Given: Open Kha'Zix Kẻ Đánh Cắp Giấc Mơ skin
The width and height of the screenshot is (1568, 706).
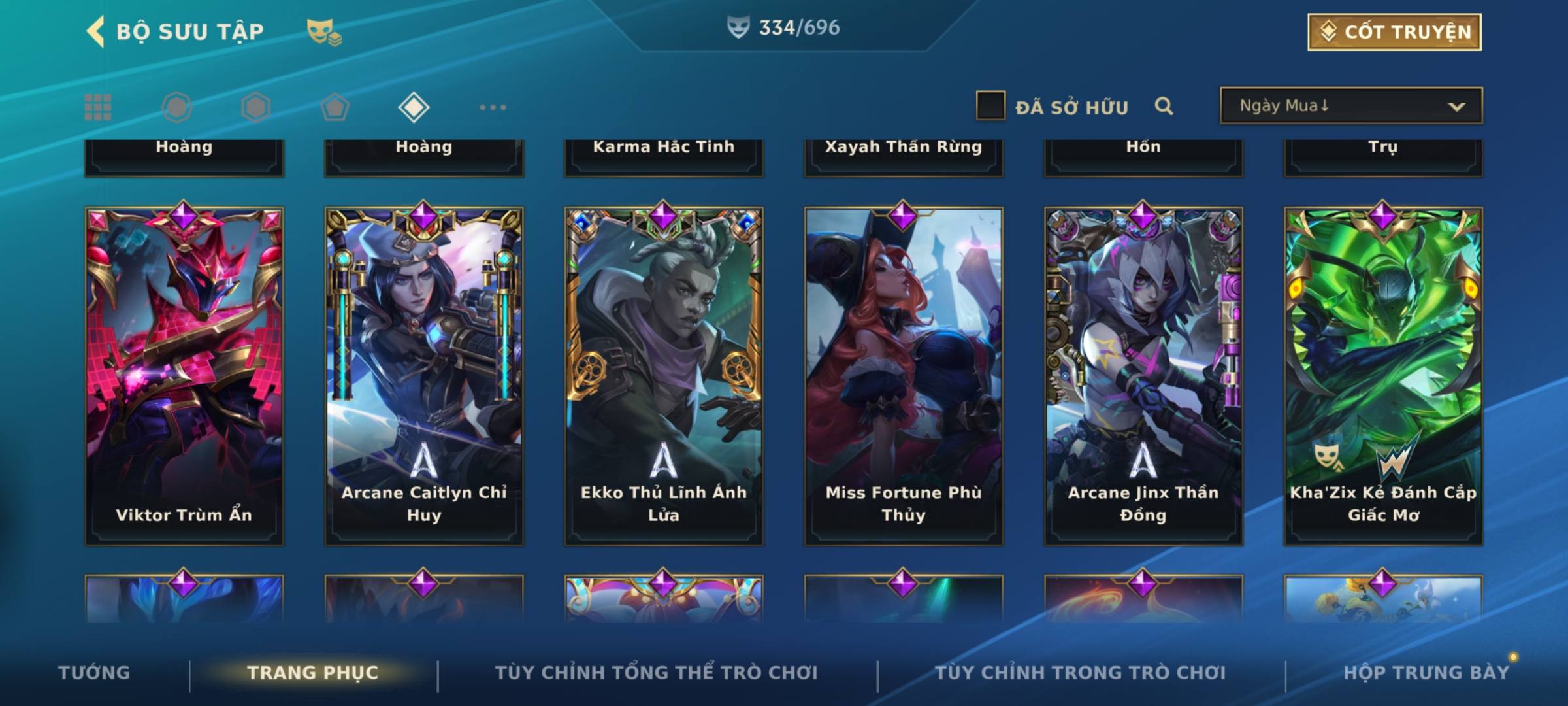Looking at the screenshot, I should point(1383,376).
